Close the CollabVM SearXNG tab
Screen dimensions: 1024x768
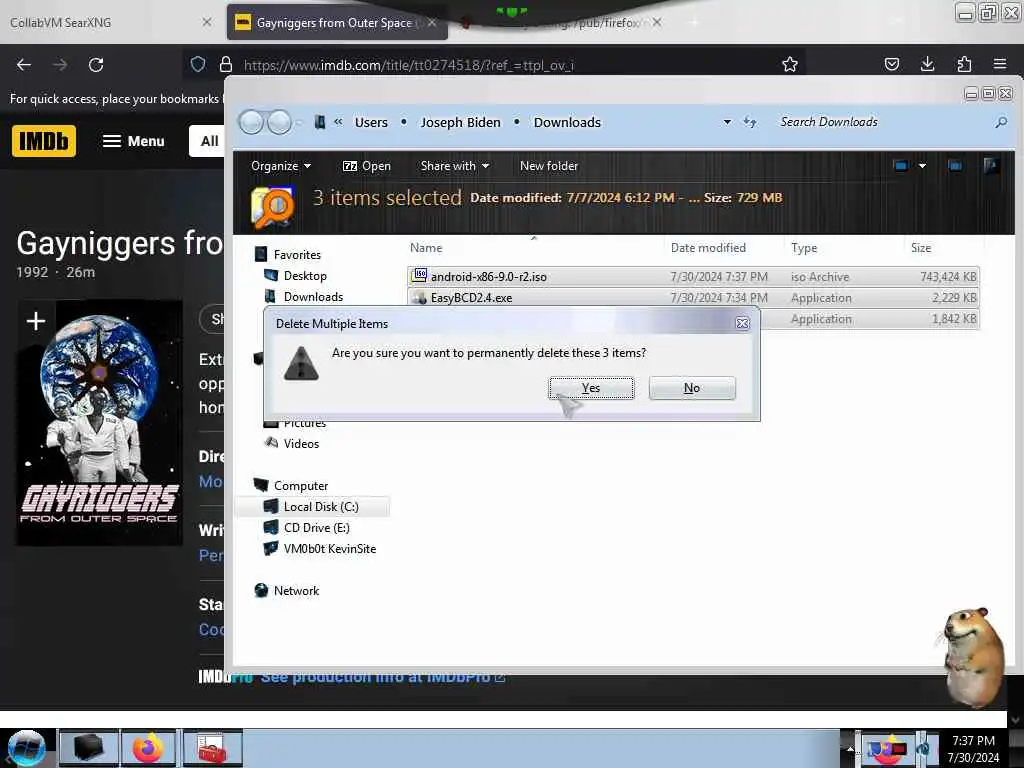pyautogui.click(x=207, y=22)
